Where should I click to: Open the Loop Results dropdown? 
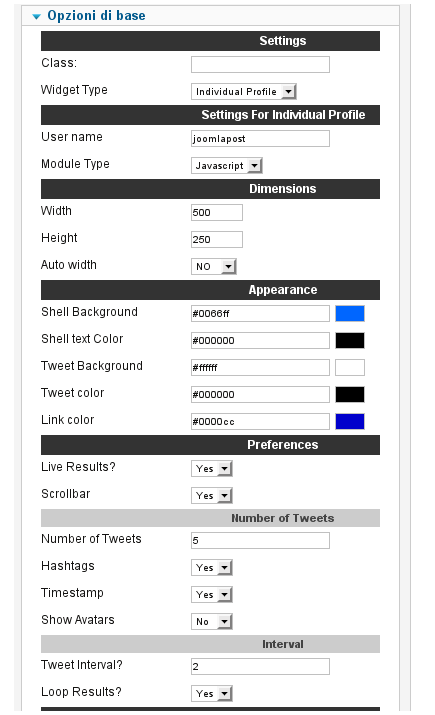(x=212, y=694)
